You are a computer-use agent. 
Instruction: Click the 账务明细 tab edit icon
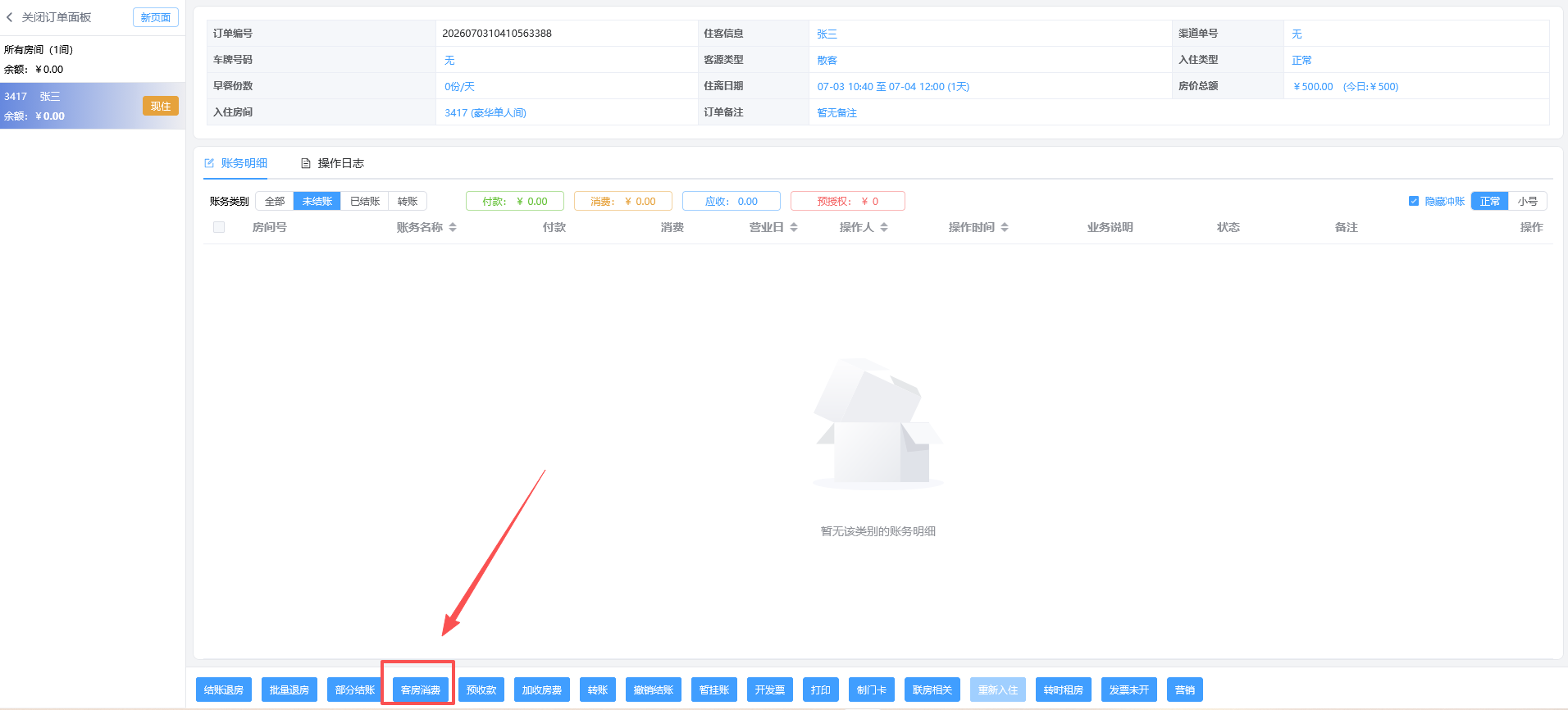click(209, 163)
